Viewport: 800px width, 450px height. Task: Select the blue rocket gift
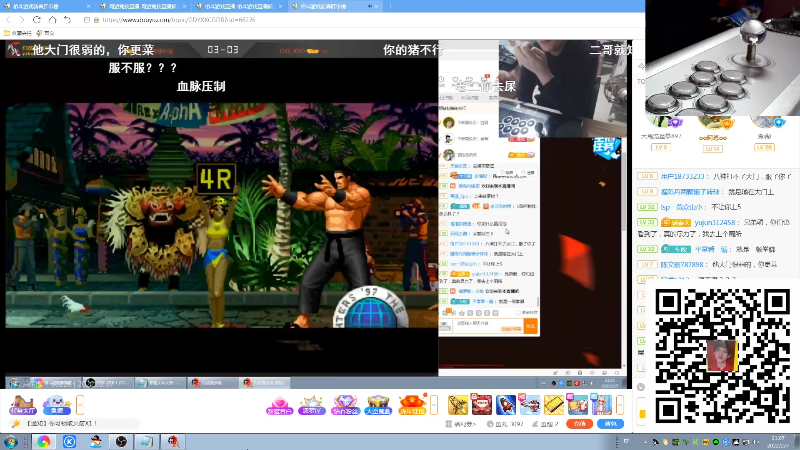(x=506, y=405)
